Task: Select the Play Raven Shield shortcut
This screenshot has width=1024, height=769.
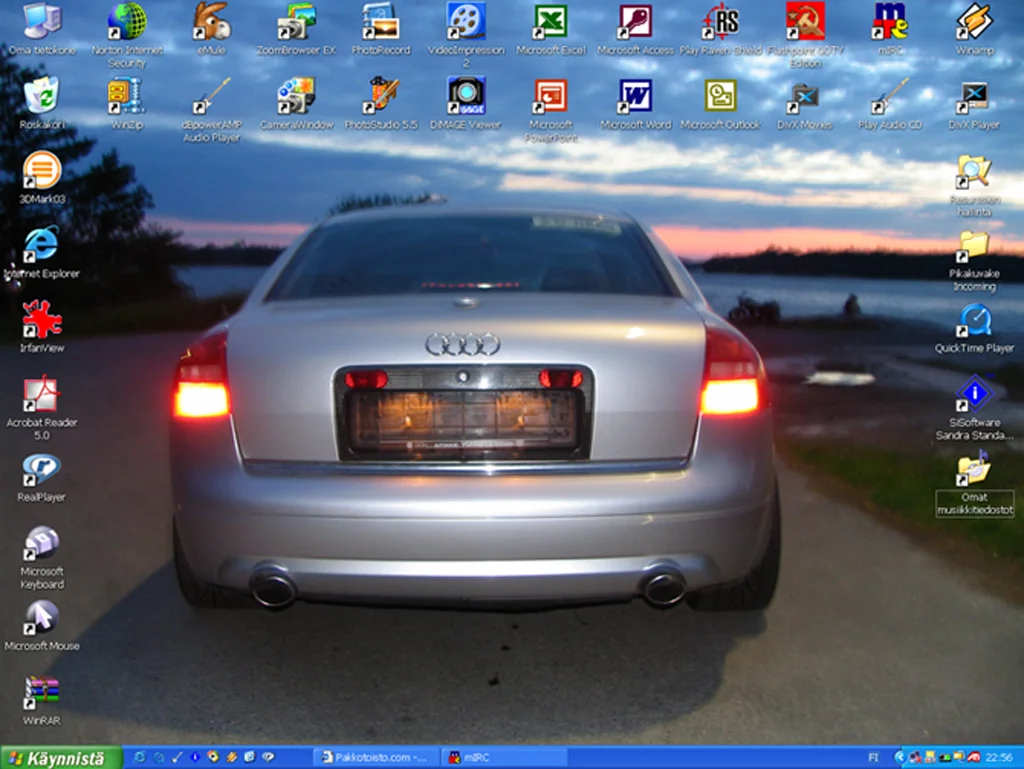Action: pos(721,22)
